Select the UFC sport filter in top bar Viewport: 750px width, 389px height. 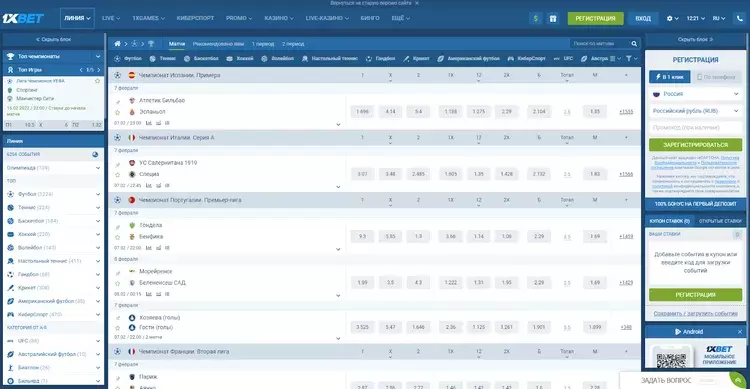pyautogui.click(x=563, y=58)
